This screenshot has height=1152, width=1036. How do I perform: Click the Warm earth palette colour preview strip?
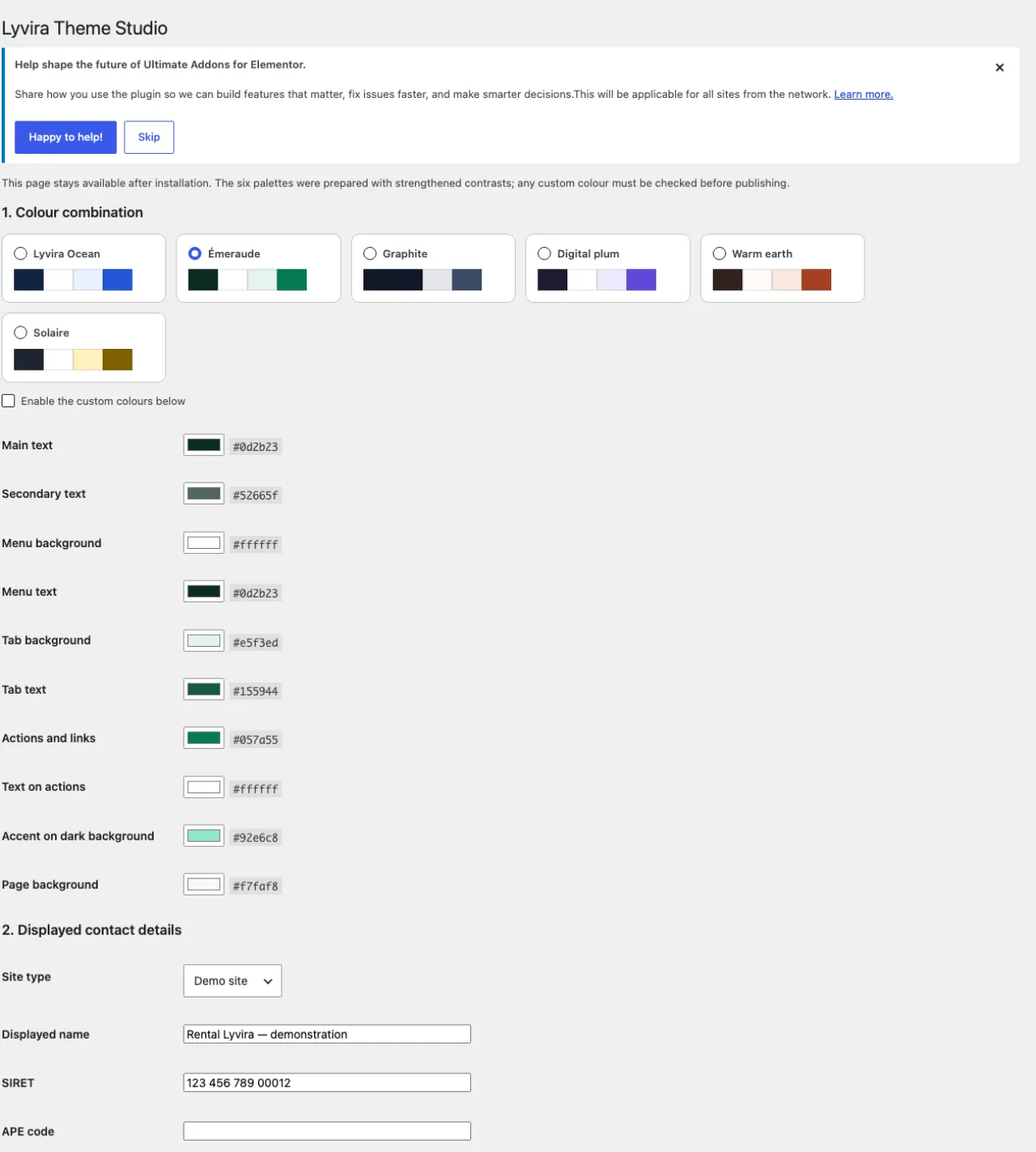click(x=772, y=280)
